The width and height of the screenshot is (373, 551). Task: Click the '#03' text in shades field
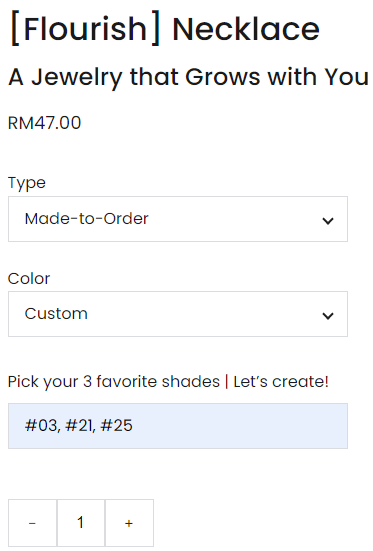pyautogui.click(x=42, y=426)
